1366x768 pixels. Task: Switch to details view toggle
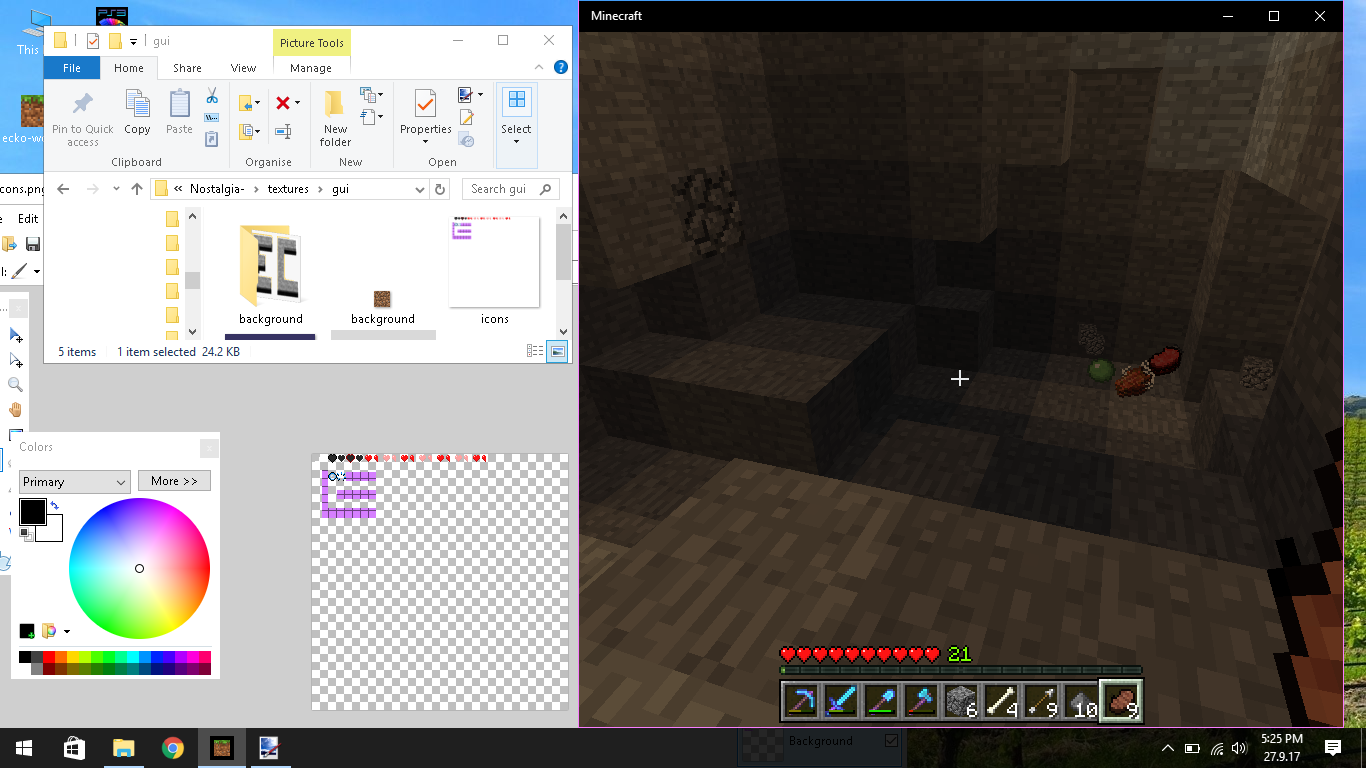pyautogui.click(x=535, y=351)
